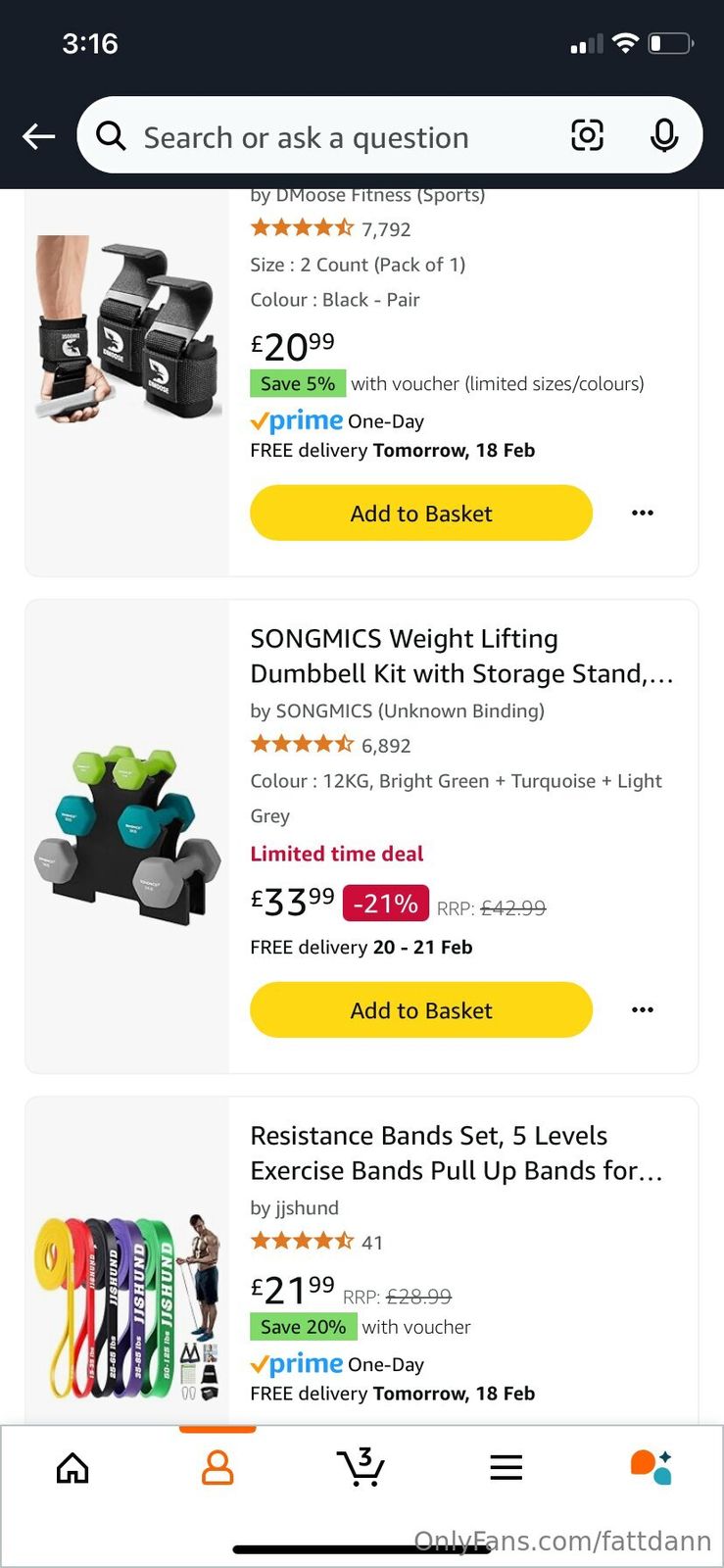View resistance bands product image
This screenshot has width=724, height=1568.
pos(127,1303)
